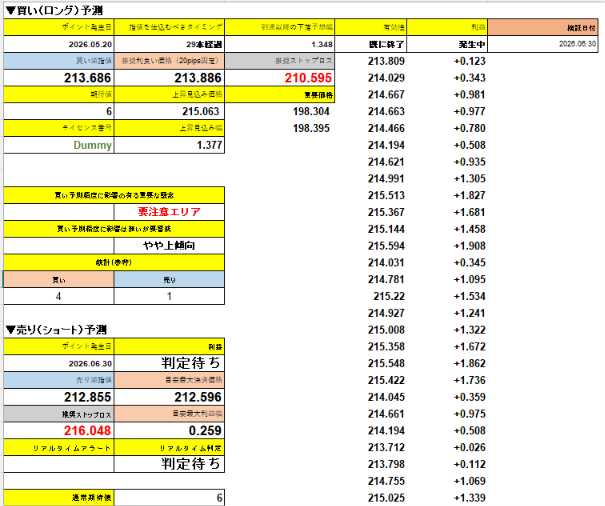
Task: Select the effective value 214.663
Action: (x=386, y=112)
